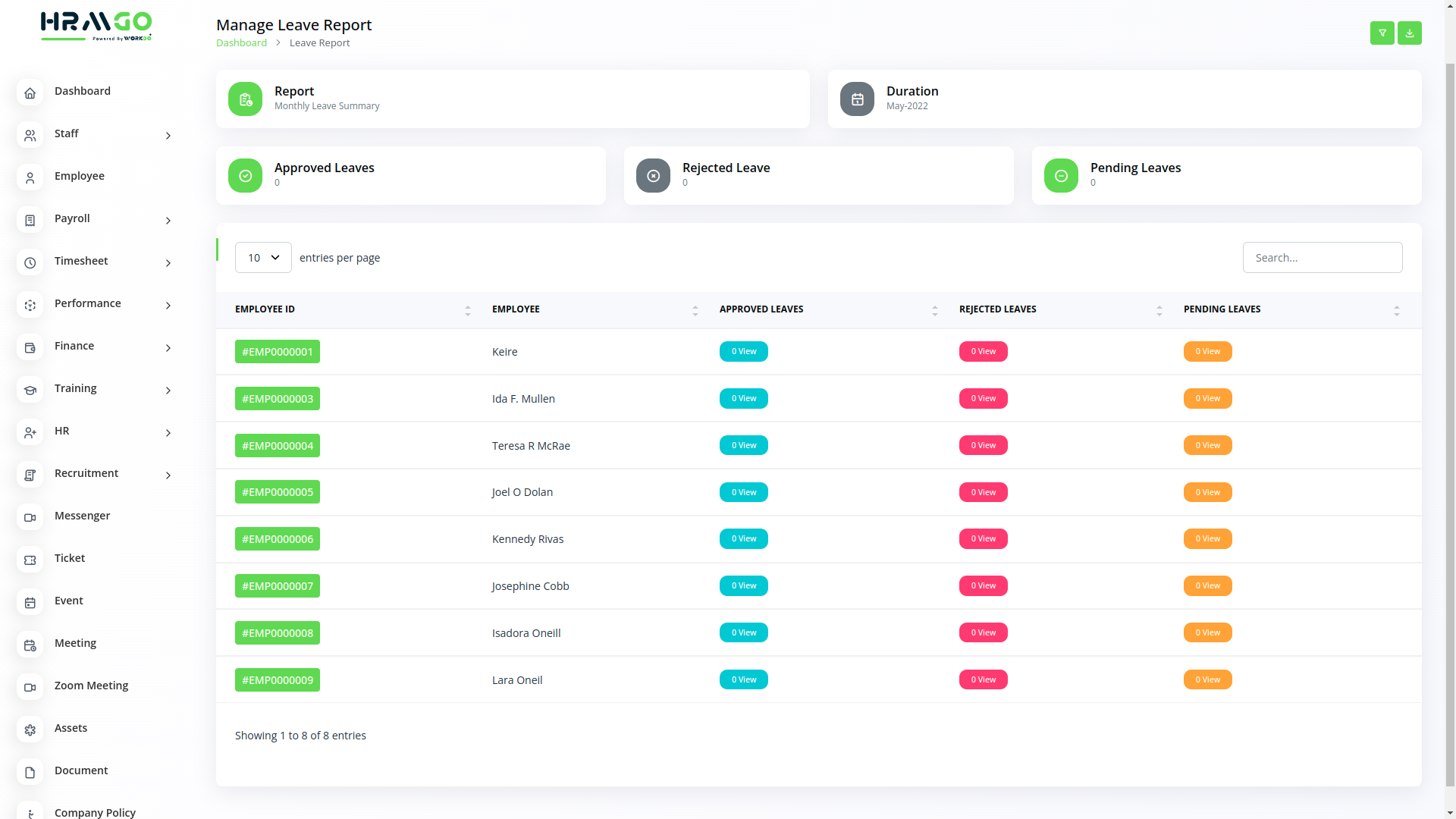
Task: Click the download report icon button
Action: click(1409, 33)
